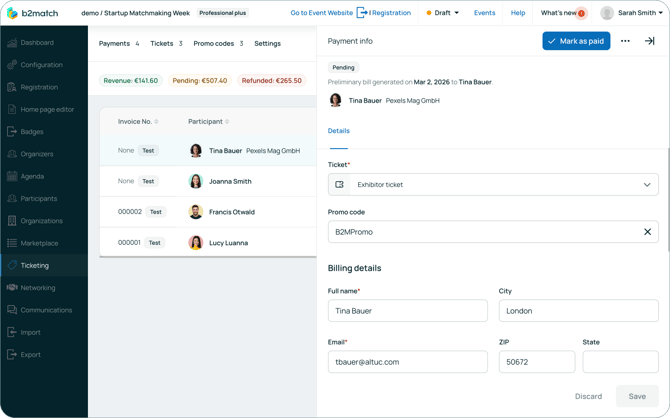Image resolution: width=670 pixels, height=418 pixels.
Task: Click the Pending €507.40 badge
Action: click(x=200, y=80)
